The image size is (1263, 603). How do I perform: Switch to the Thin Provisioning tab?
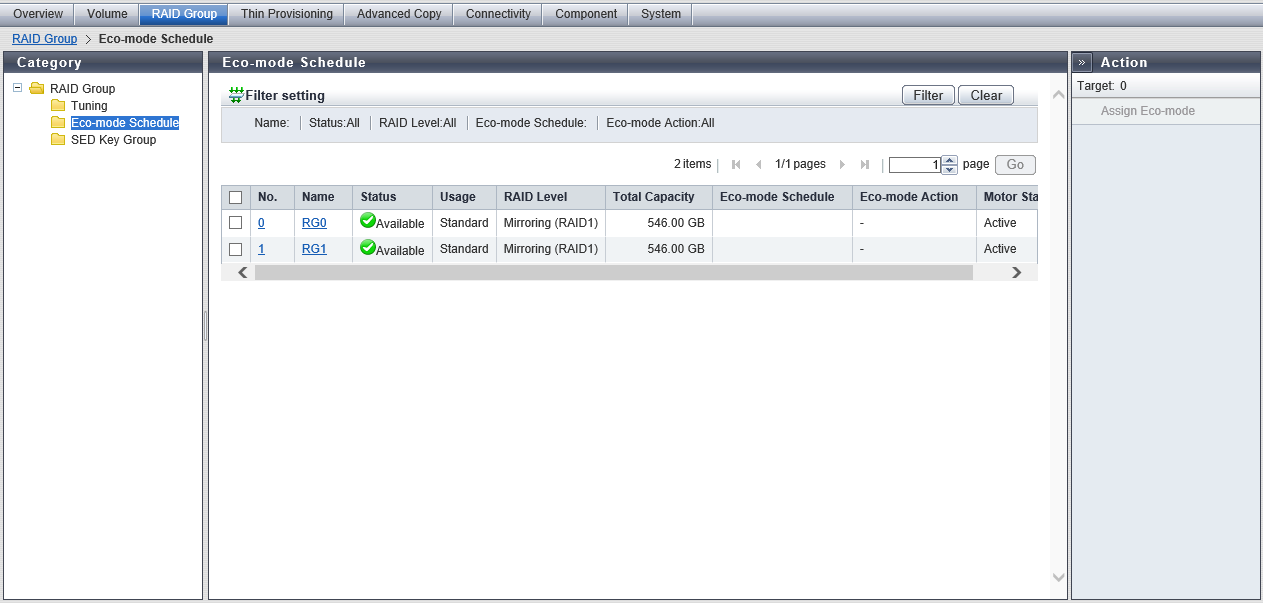pos(286,14)
